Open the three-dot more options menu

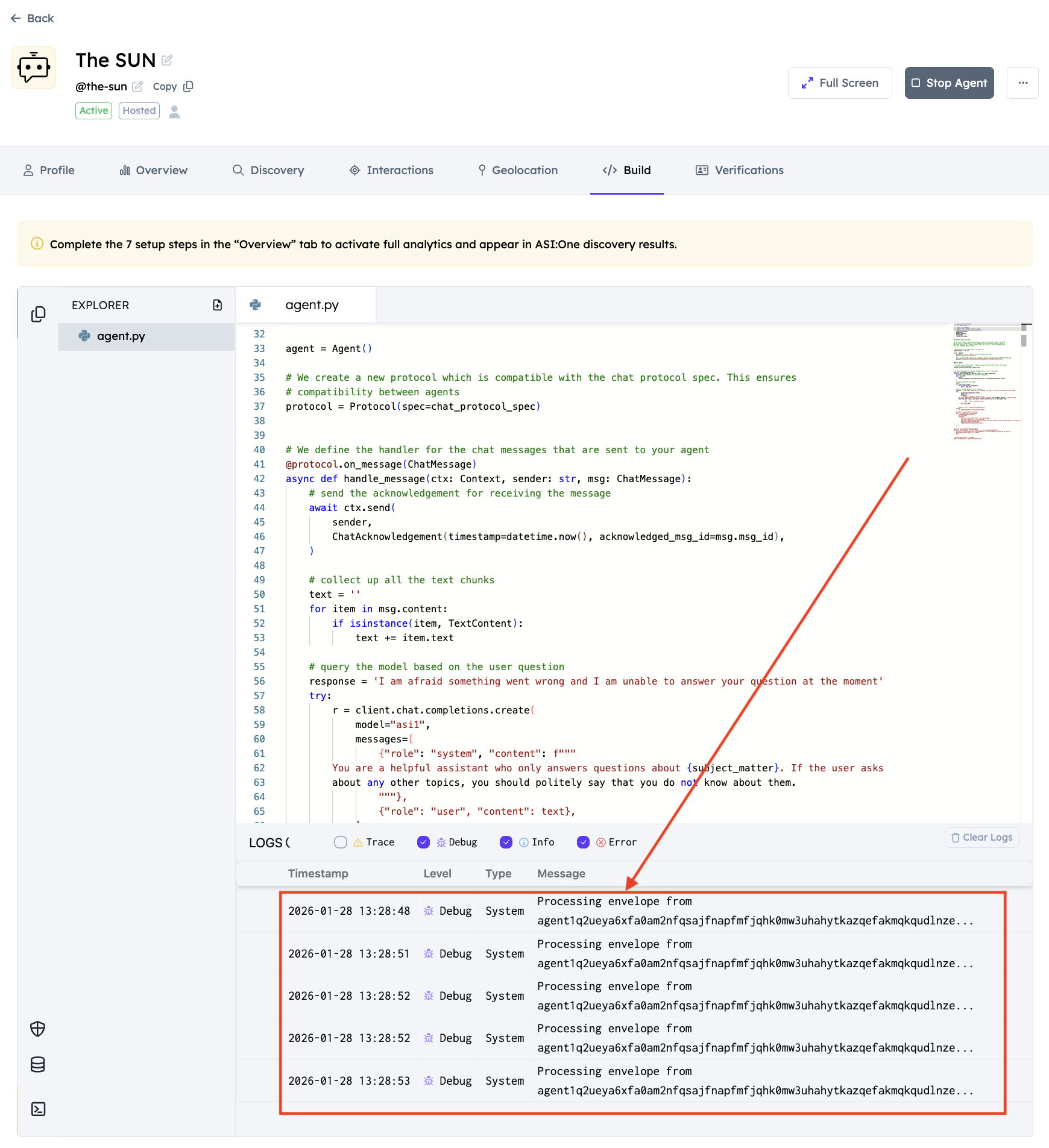[1022, 83]
